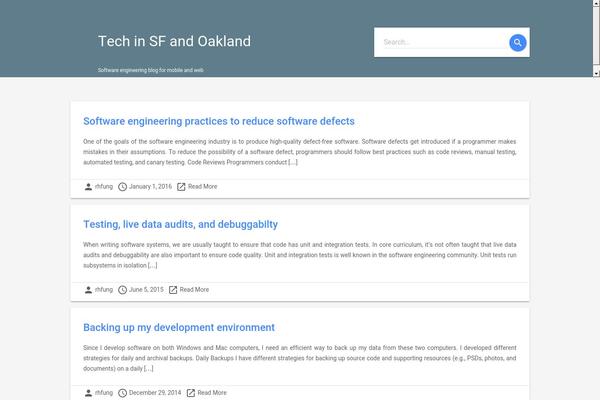Click author icon on software defects post
Viewport: 600px width, 400px height.
point(88,186)
